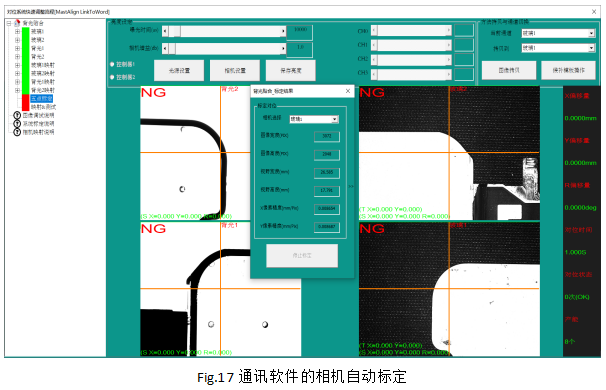Screen dimensions: 606x390
Task: Open the 相机选择 dropdown in the dialog
Action: [314, 119]
